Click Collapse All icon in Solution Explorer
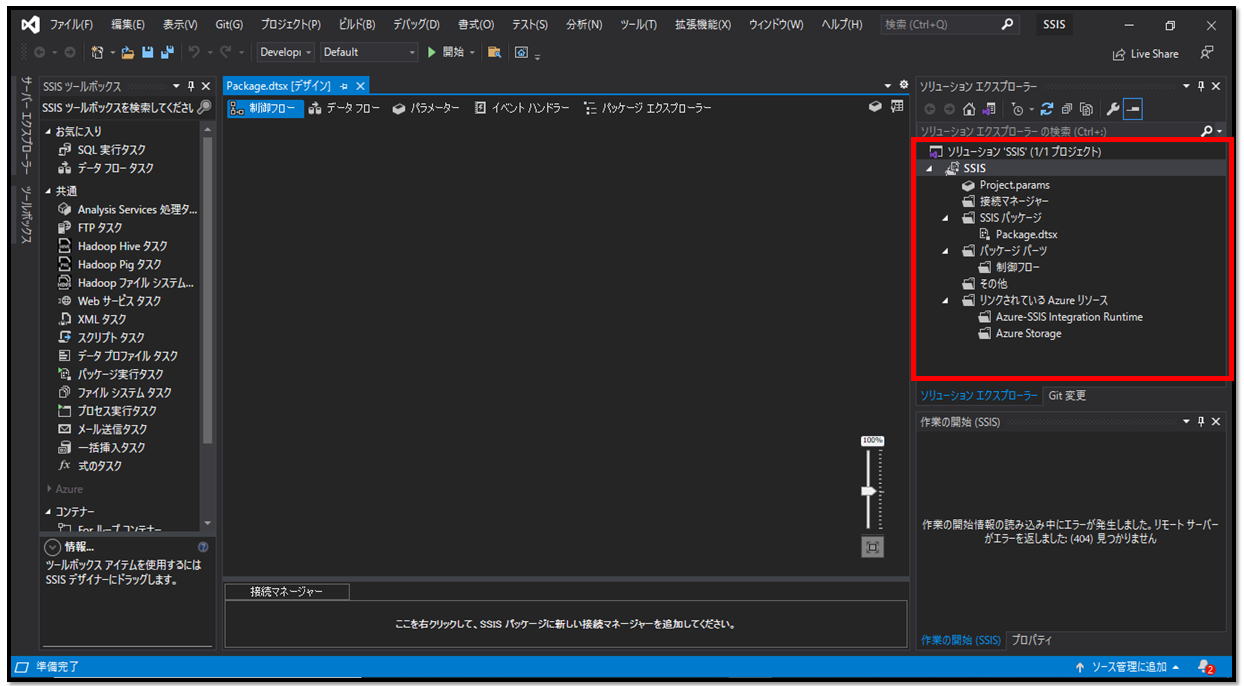This screenshot has height=686, width=1244. tap(1067, 109)
